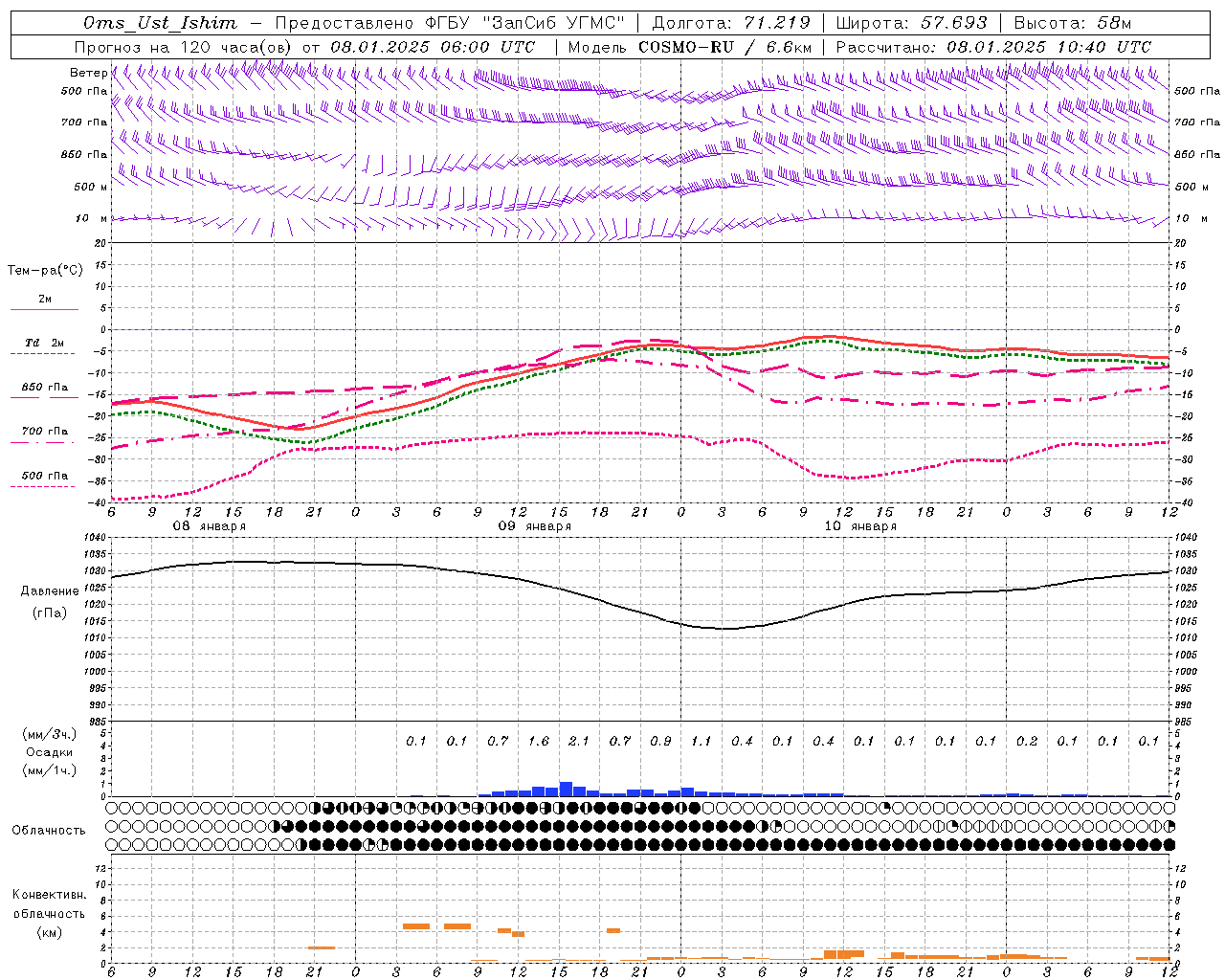Click the pink dashed sample under legend 500 гПа
The width and height of the screenshot is (1225, 980).
coord(43,487)
